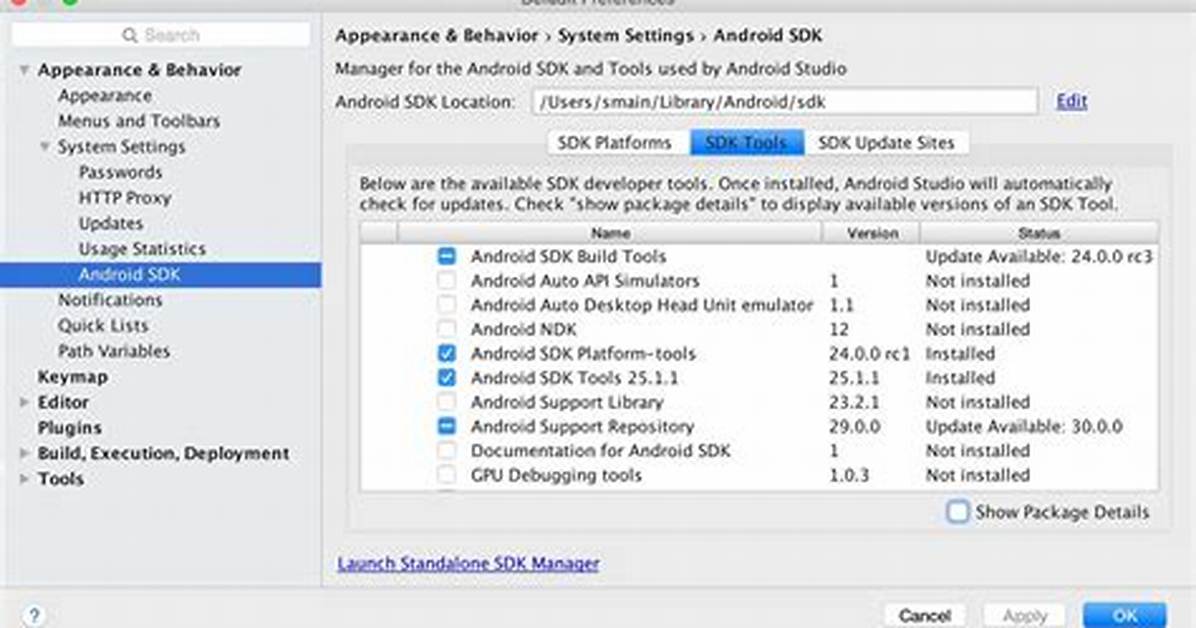1196x628 pixels.
Task: Click the search magnifier icon
Action: (x=130, y=35)
